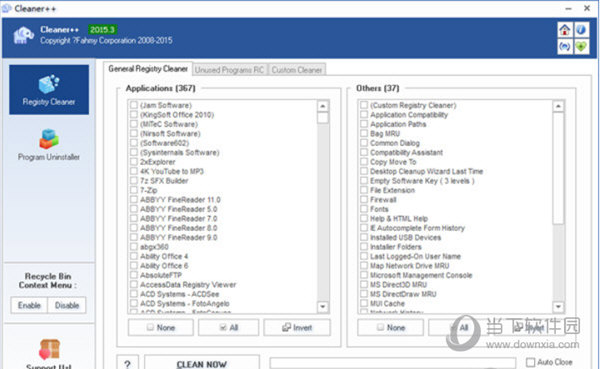
Task: Toggle the Auto Close checkbox
Action: [530, 362]
